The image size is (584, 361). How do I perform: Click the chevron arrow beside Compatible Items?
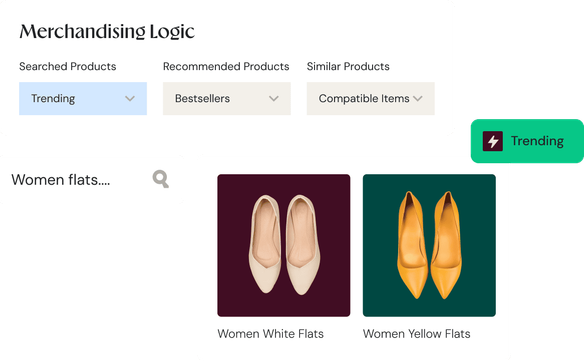point(418,99)
